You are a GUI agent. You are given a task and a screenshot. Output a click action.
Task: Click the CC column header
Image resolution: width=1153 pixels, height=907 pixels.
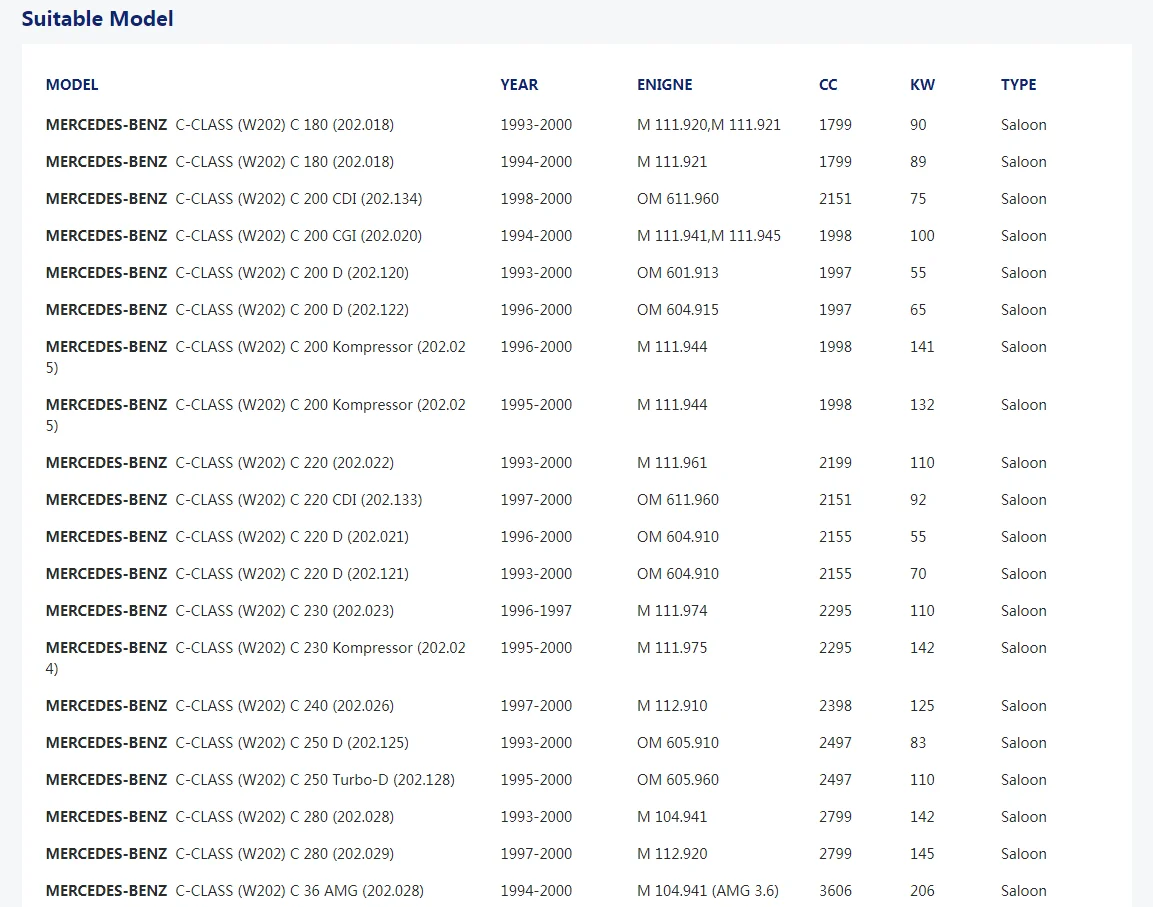tap(828, 85)
